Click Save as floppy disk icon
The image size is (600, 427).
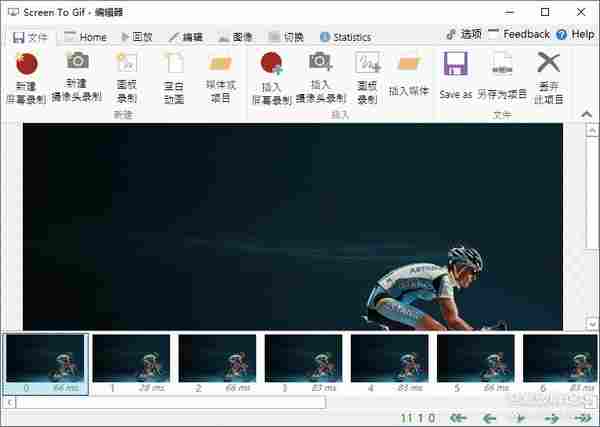(455, 64)
